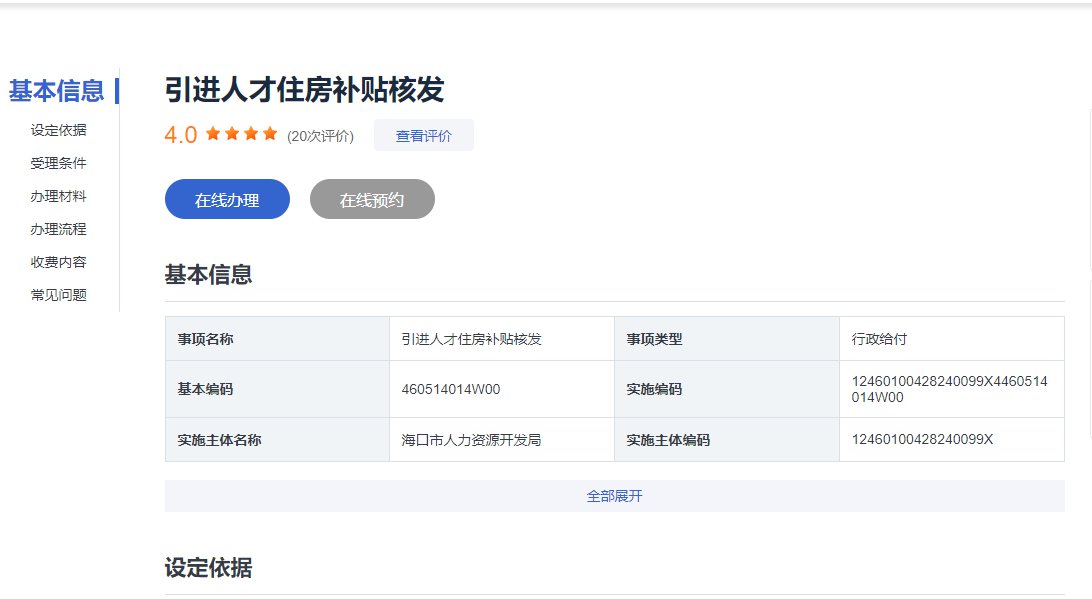Screen dimensions: 1092x599
Task: Click the 行政给付 cell for 事项类型
Action: [x=879, y=339]
